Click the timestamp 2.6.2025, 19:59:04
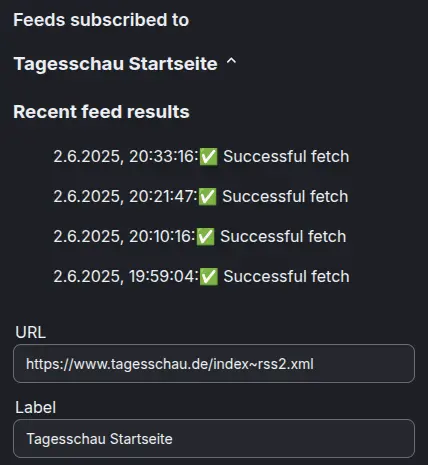The height and width of the screenshot is (465, 428). pyautogui.click(x=126, y=276)
